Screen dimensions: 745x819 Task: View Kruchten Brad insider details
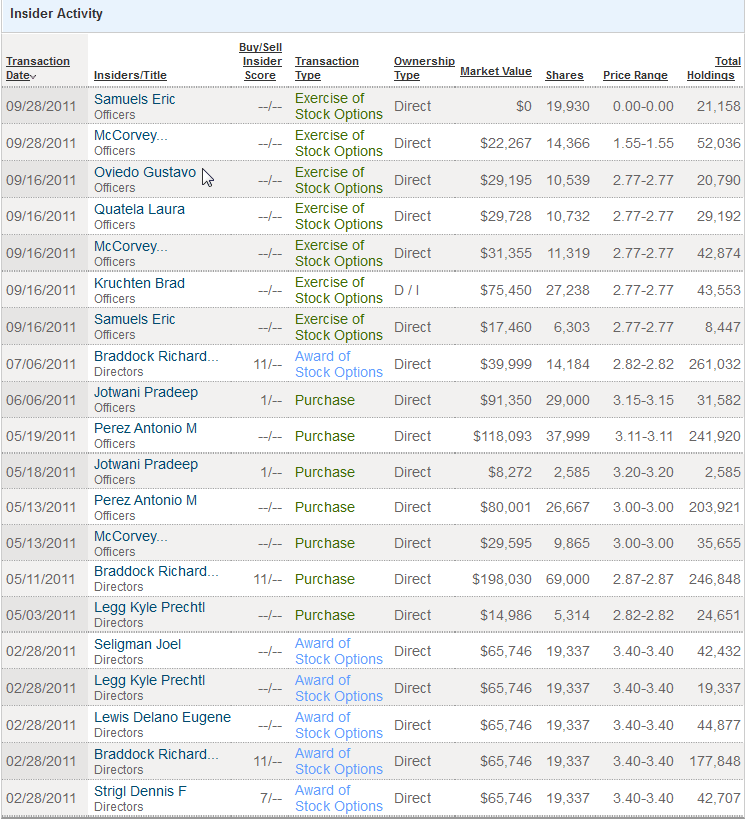[139, 283]
